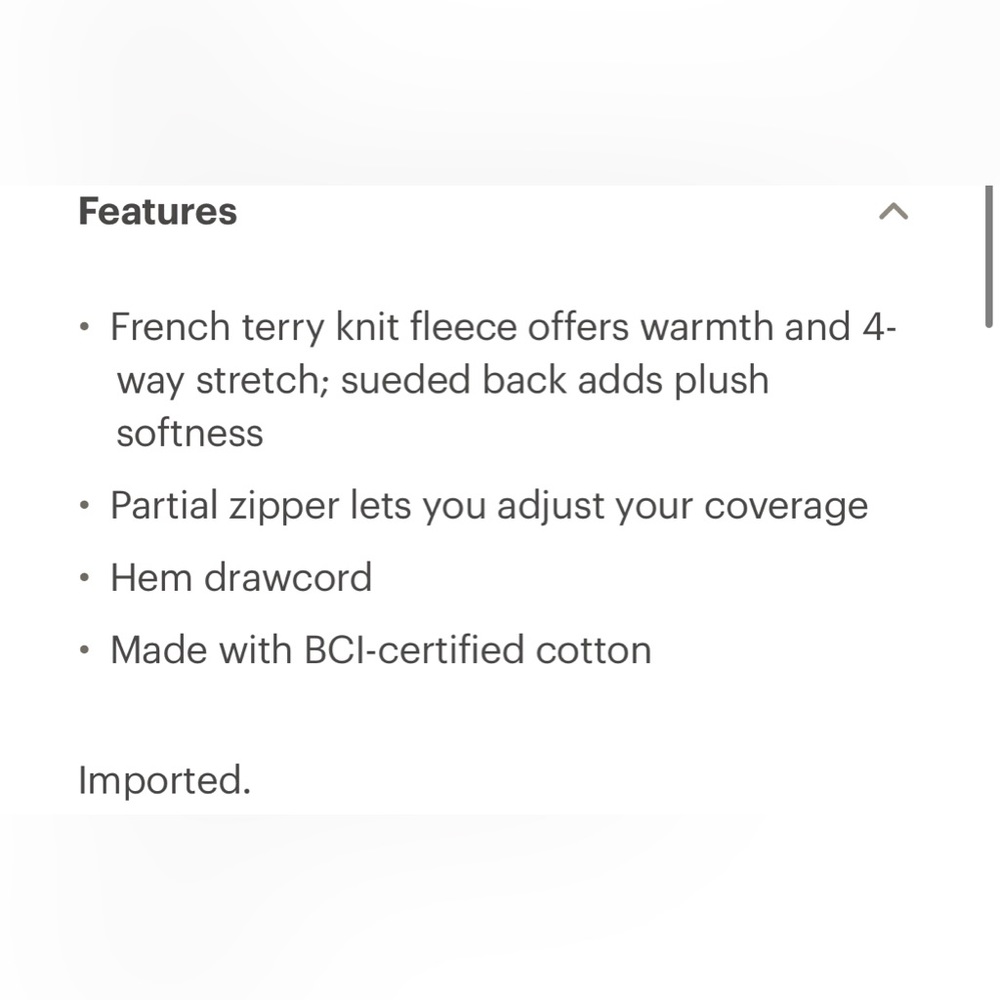The image size is (1000, 1000).
Task: Click the bullet before 'Partial zipper'
Action: point(87,507)
